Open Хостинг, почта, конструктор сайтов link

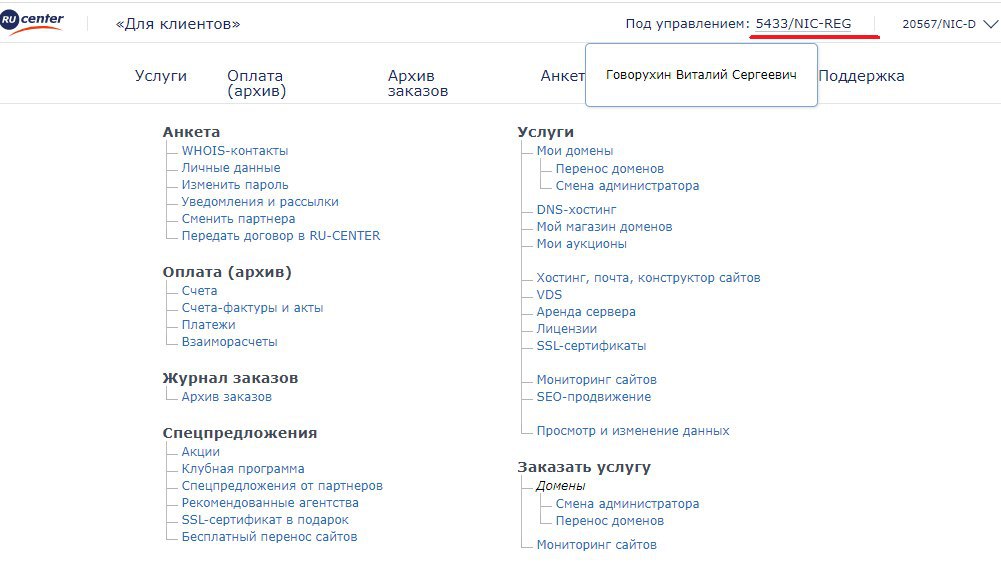[x=648, y=278]
